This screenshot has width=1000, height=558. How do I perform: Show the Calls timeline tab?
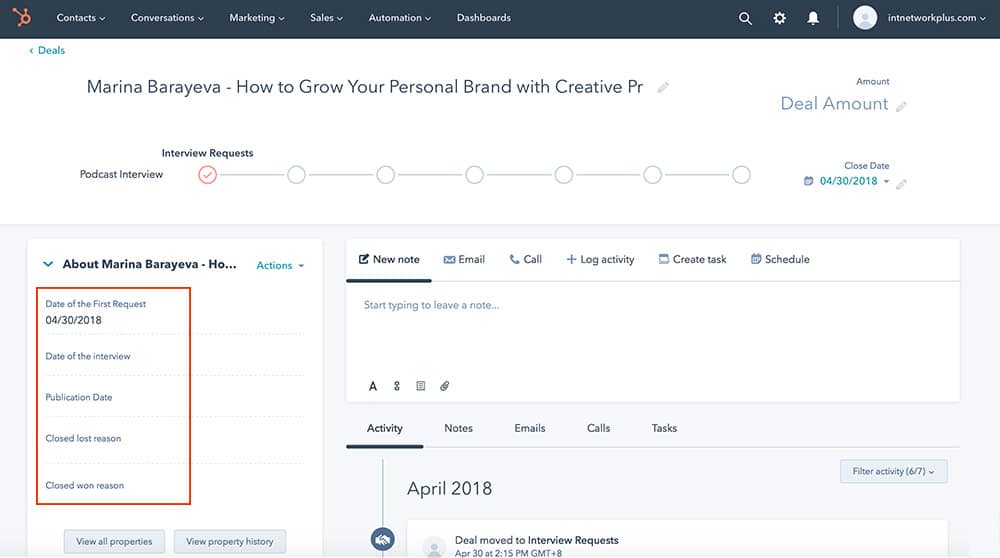click(598, 429)
